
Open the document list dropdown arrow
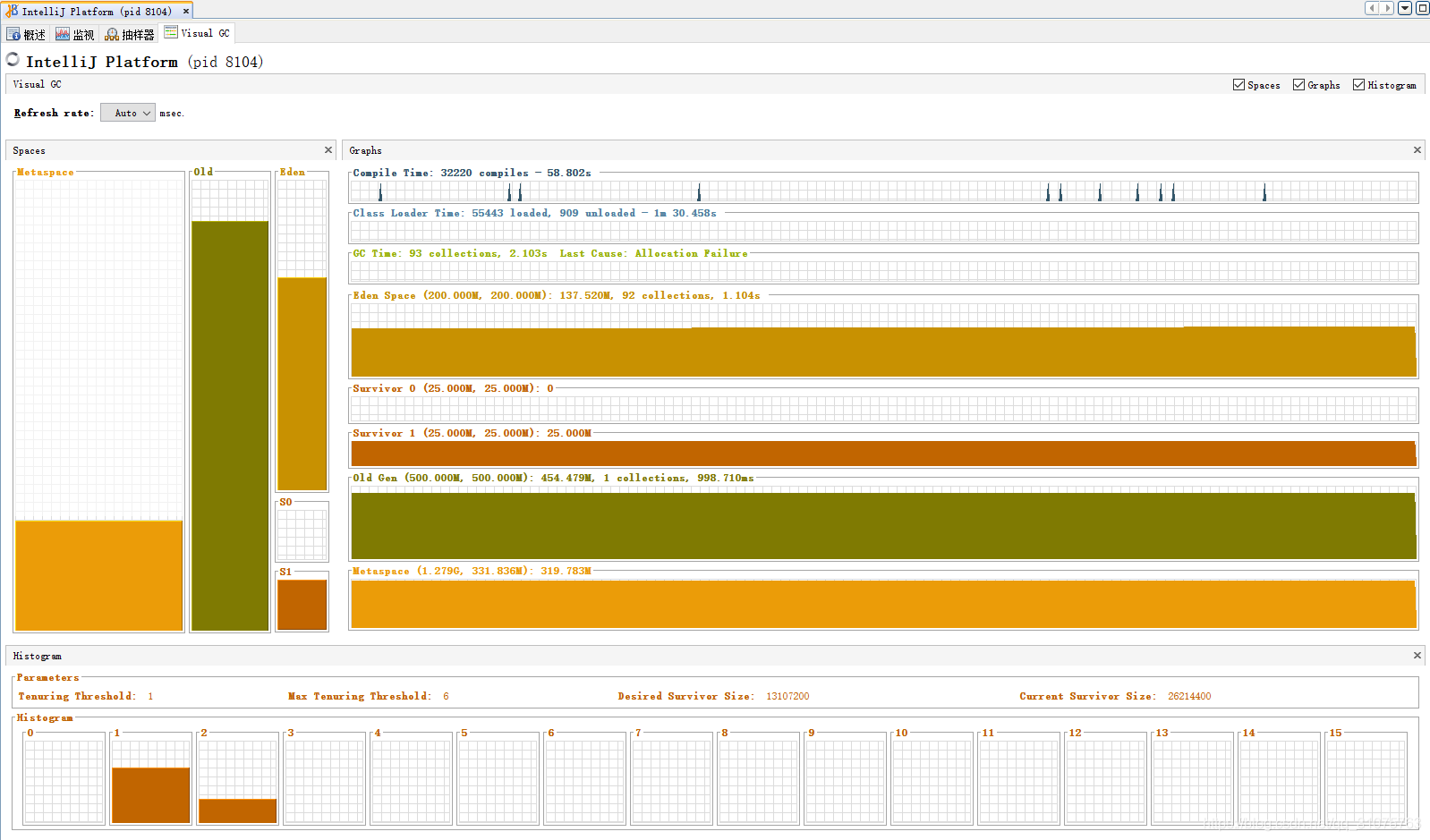pos(1405,8)
